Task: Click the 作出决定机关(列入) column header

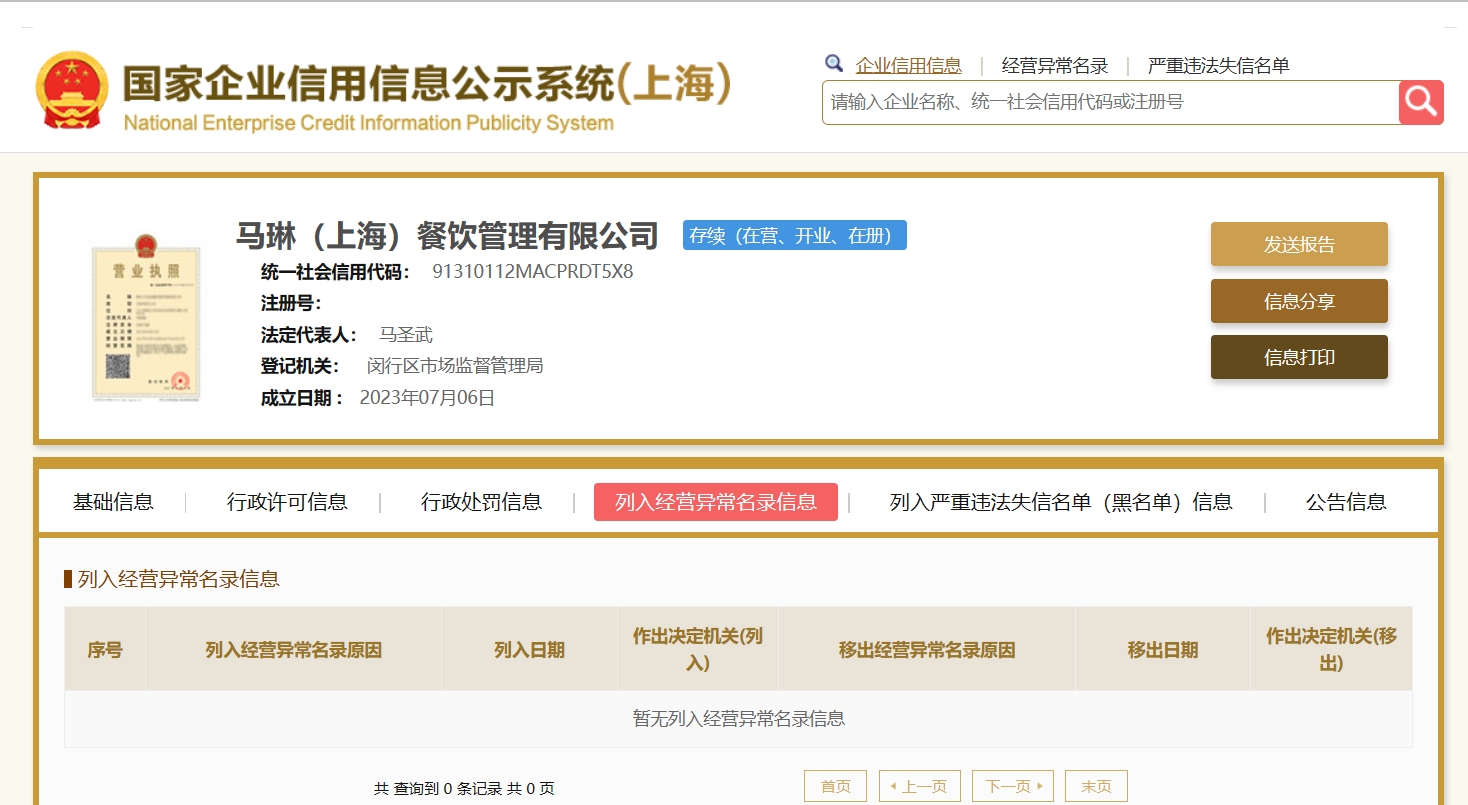Action: point(698,650)
